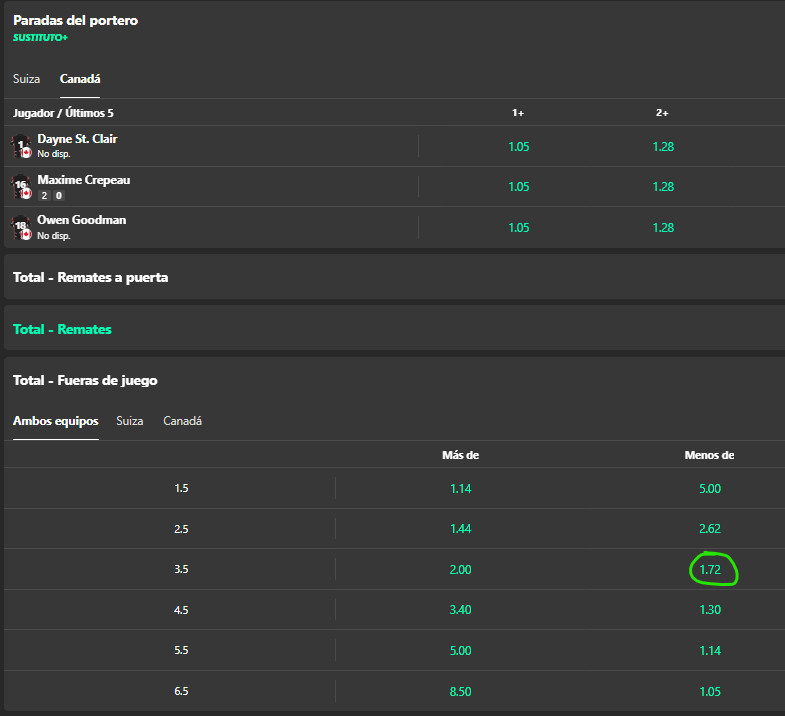785x716 pixels.
Task: Select the Canadá tab under Paradas del portero
Action: point(80,79)
